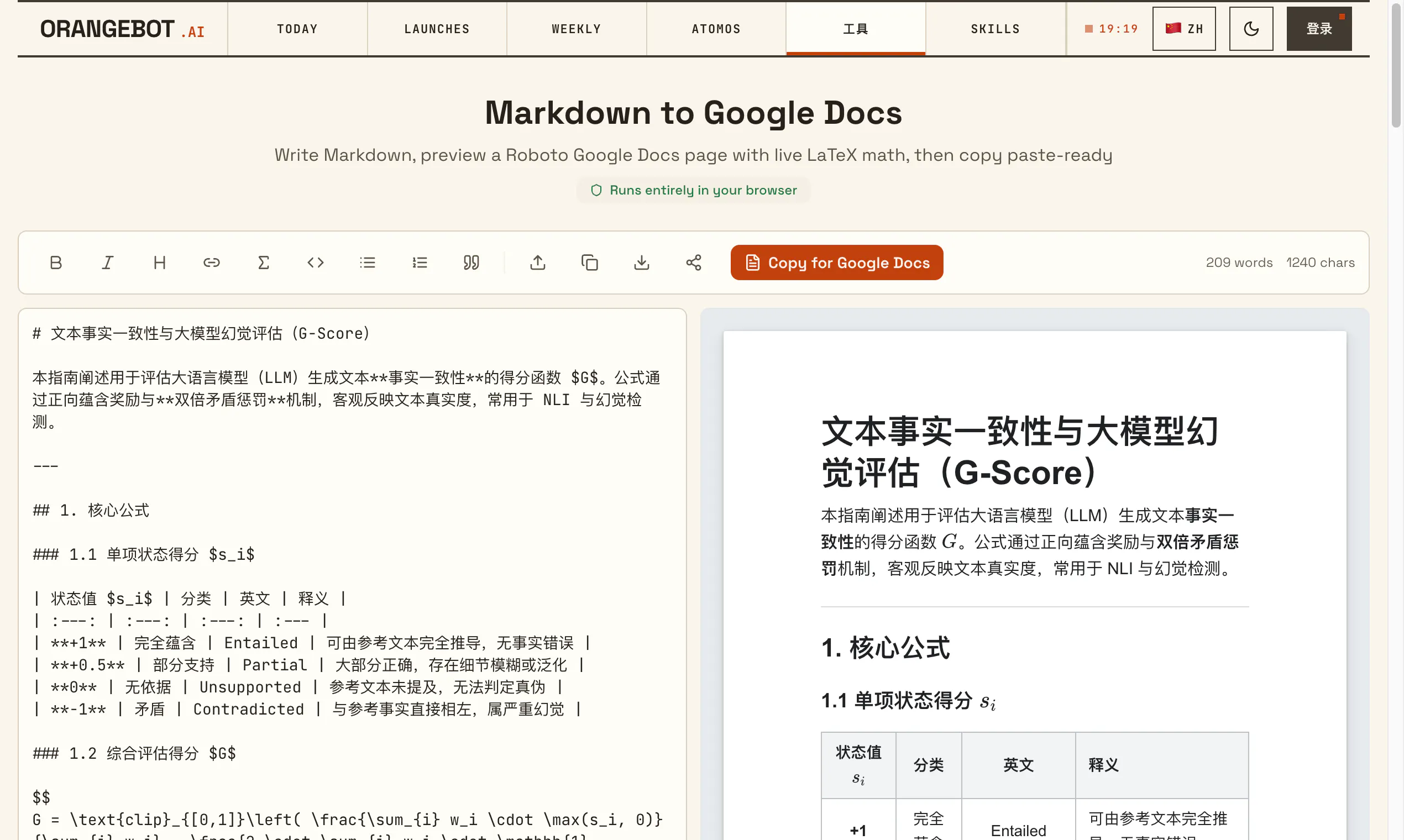Viewport: 1404px width, 840px height.
Task: Click the download icon
Action: pos(641,262)
